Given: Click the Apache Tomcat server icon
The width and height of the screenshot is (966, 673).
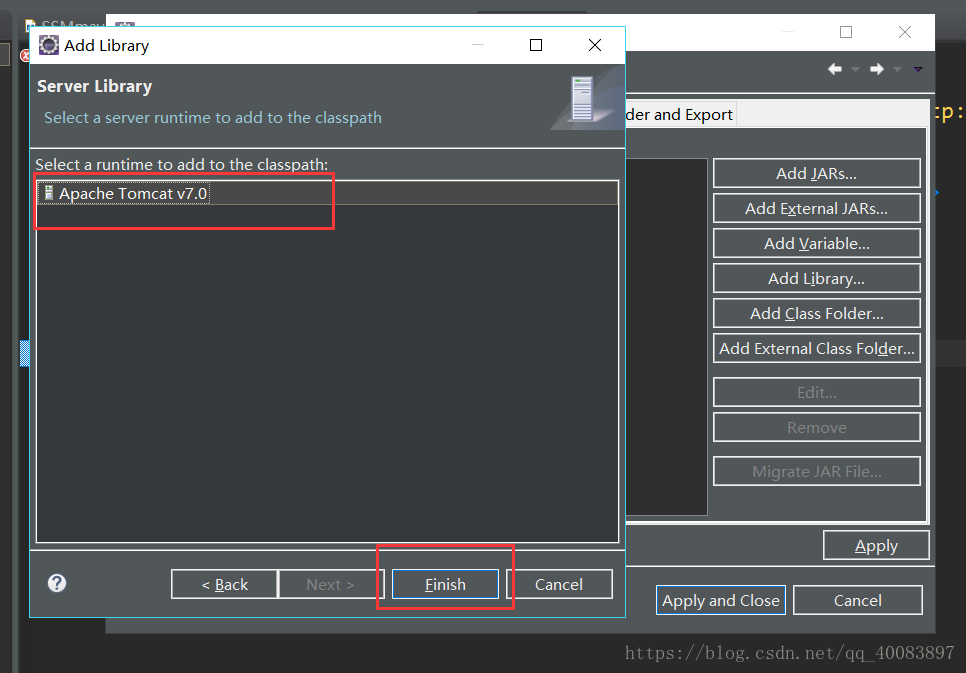Looking at the screenshot, I should tap(48, 193).
